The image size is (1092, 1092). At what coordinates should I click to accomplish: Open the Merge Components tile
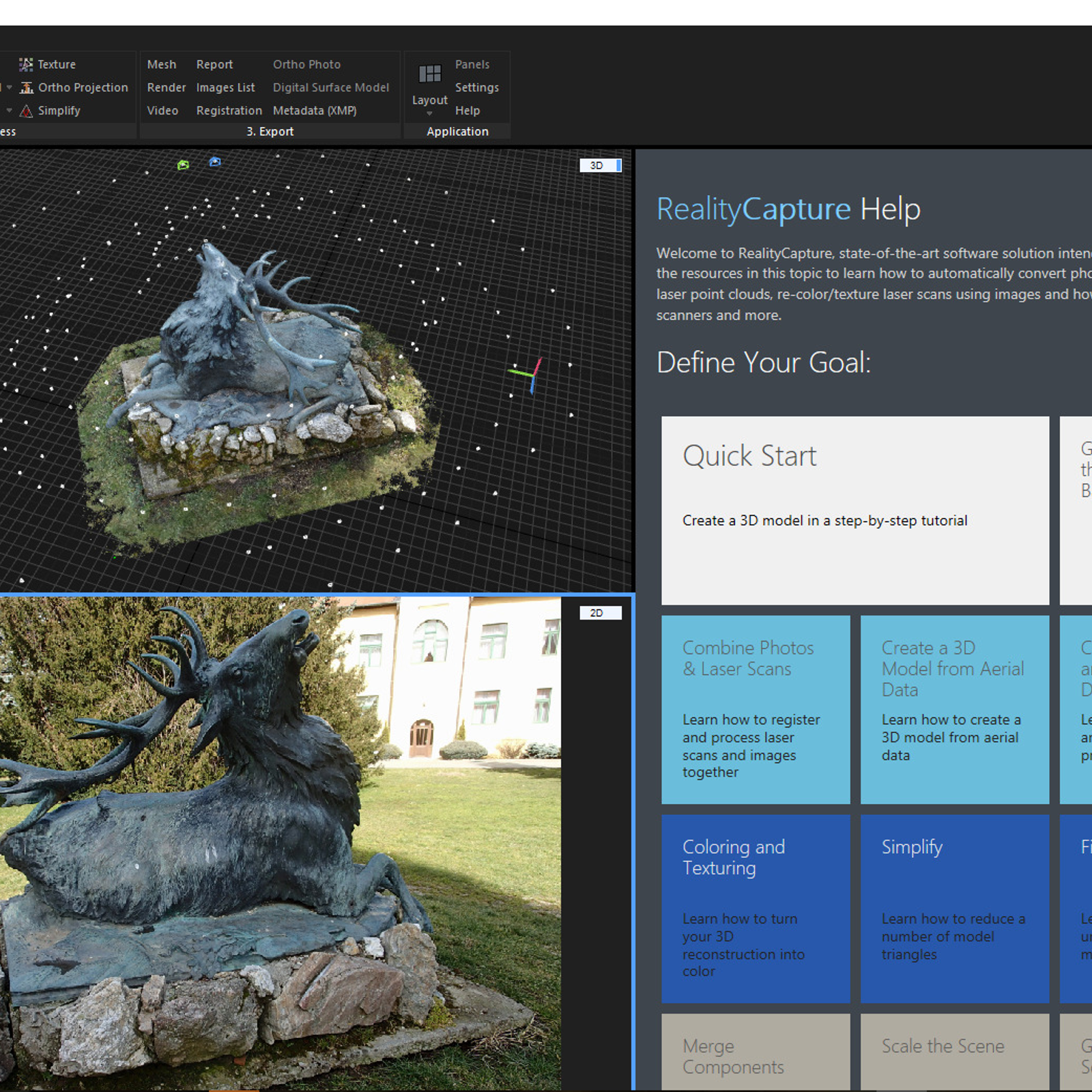[x=756, y=1052]
